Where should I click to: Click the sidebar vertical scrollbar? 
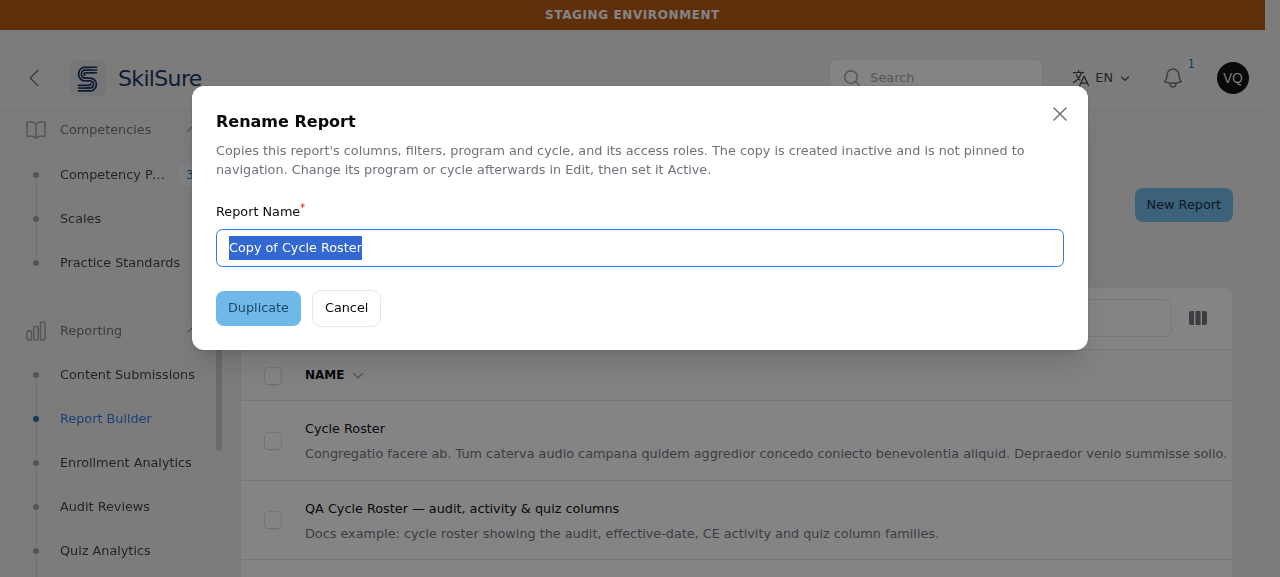point(219,400)
